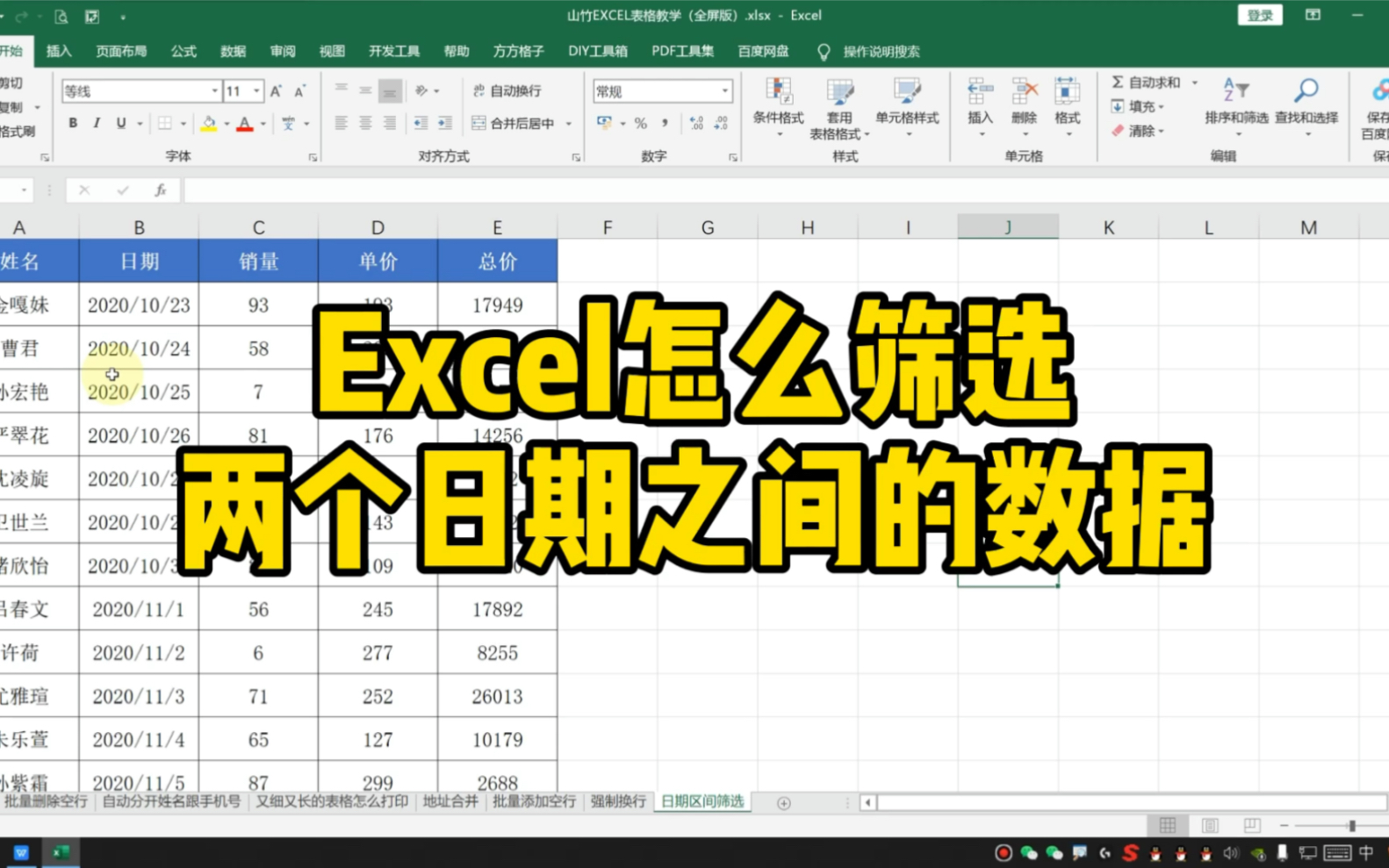Apply comma style

pyautogui.click(x=665, y=123)
